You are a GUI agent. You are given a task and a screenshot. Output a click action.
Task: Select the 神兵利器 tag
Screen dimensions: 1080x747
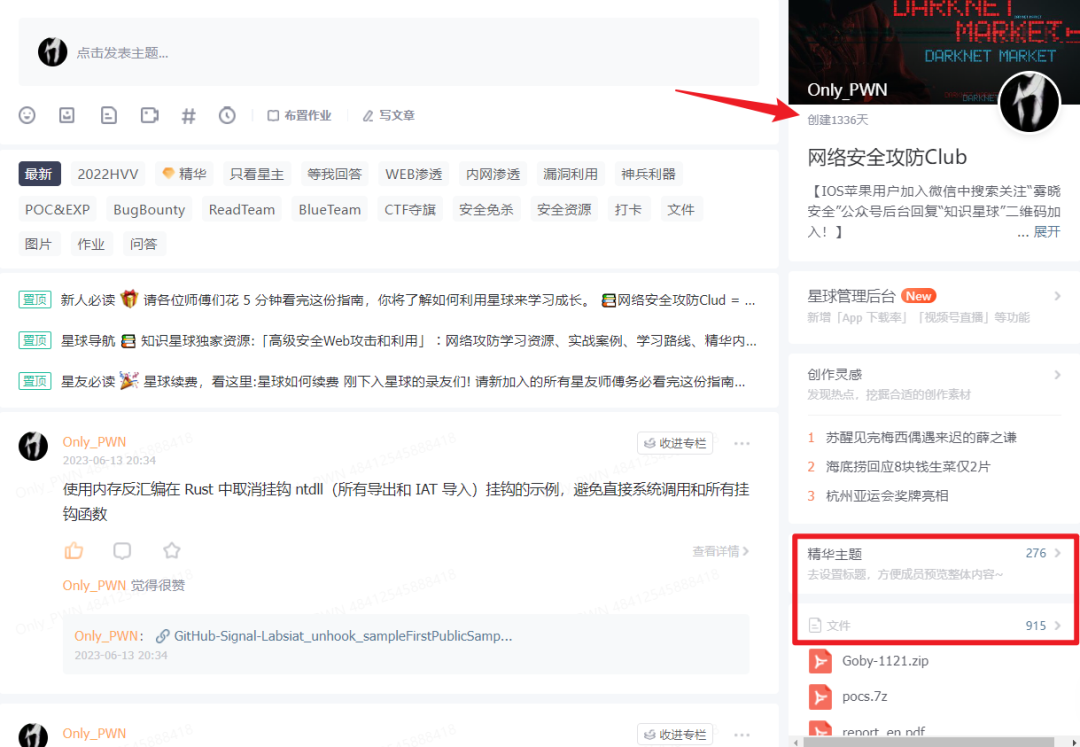coord(648,174)
